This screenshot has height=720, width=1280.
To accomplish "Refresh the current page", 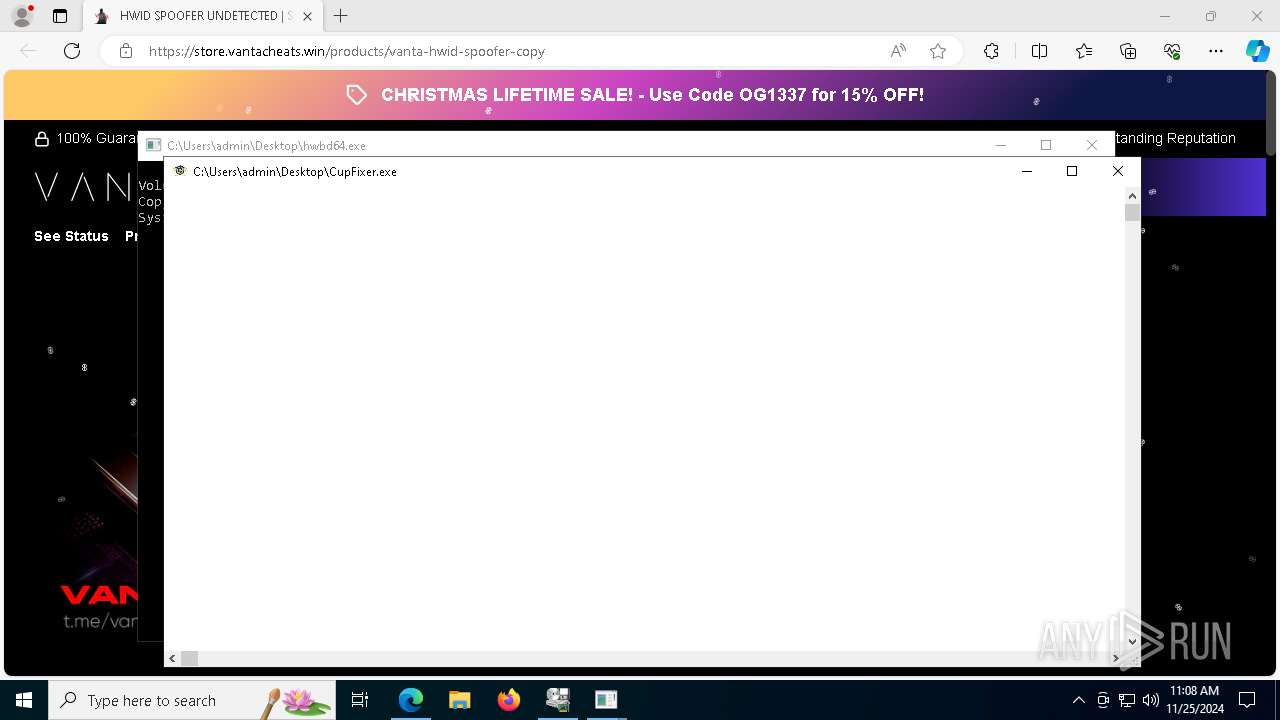I will [x=72, y=51].
